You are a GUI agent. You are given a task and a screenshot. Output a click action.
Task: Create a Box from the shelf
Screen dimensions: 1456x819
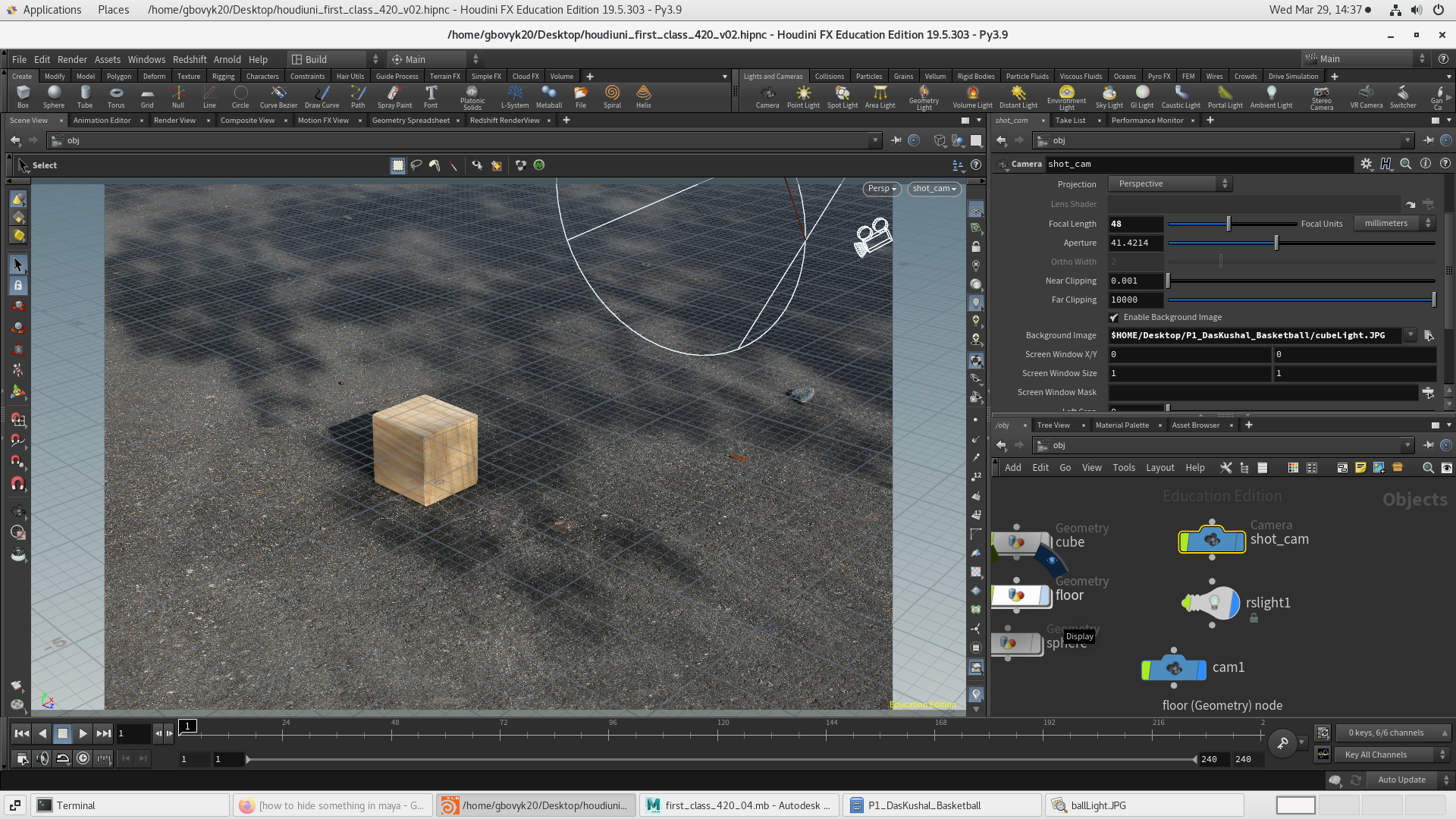(23, 96)
